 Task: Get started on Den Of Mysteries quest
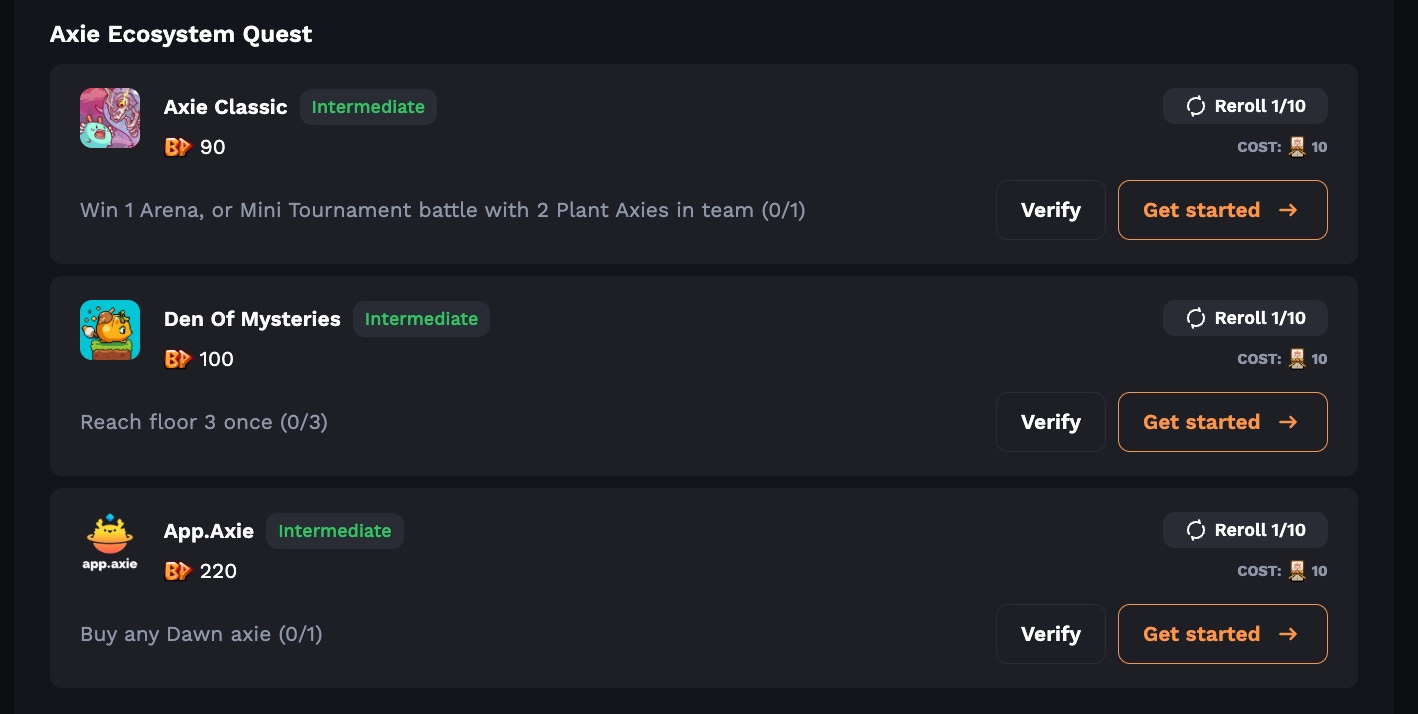pyautogui.click(x=1223, y=422)
